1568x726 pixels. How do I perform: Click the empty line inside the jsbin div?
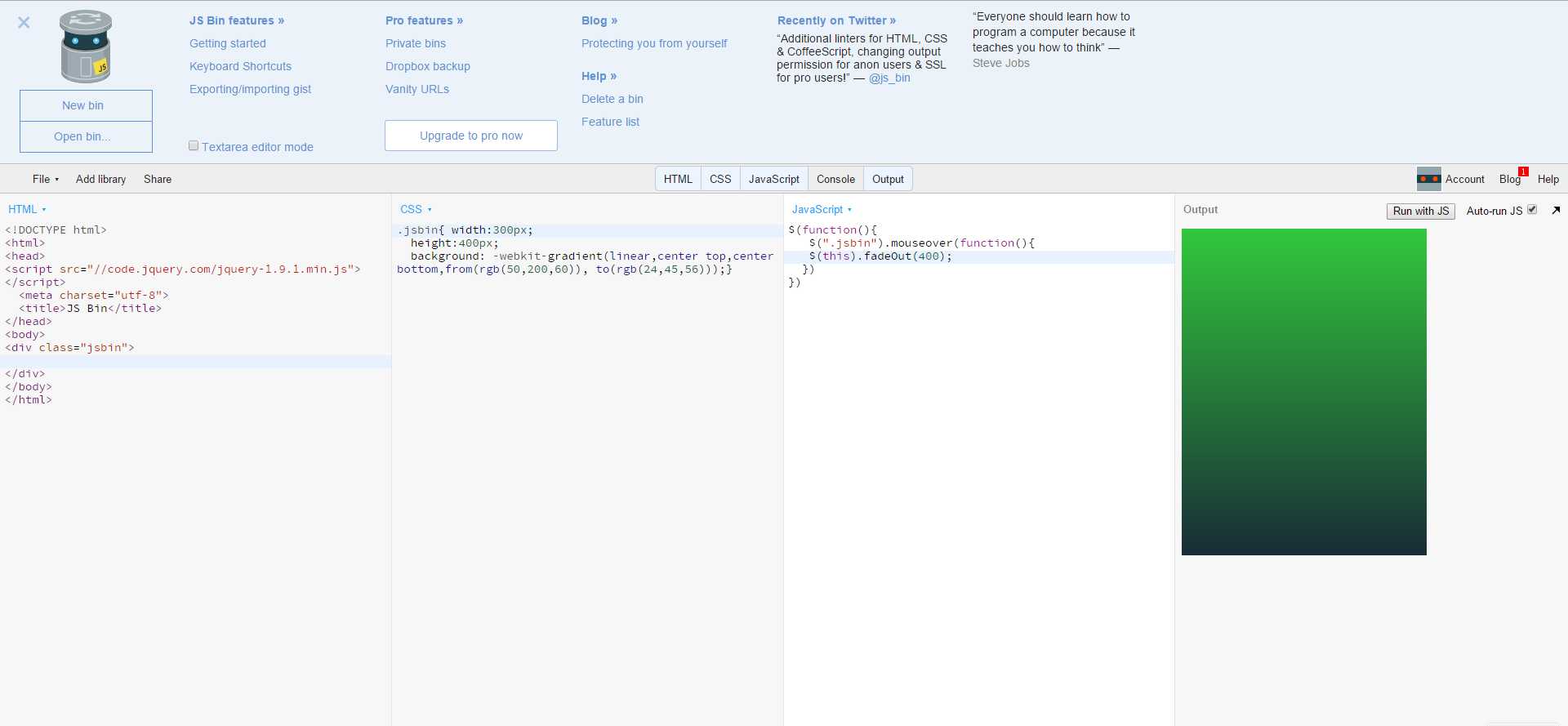196,361
